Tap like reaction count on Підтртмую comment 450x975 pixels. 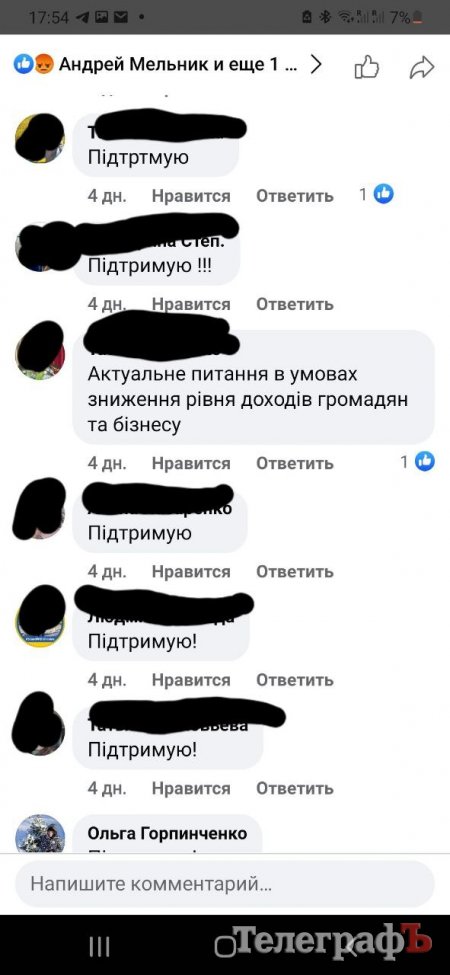(x=377, y=195)
